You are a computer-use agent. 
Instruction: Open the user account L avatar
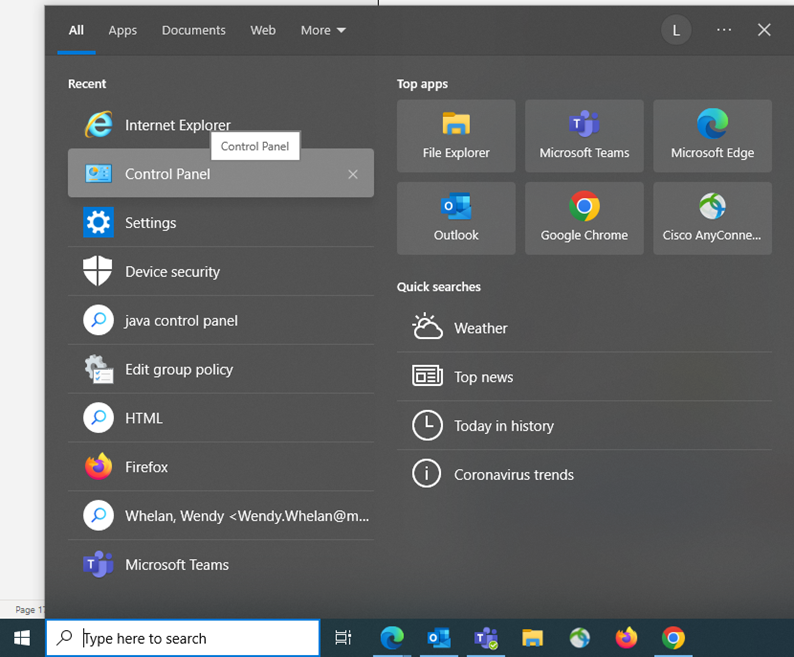[x=676, y=30]
